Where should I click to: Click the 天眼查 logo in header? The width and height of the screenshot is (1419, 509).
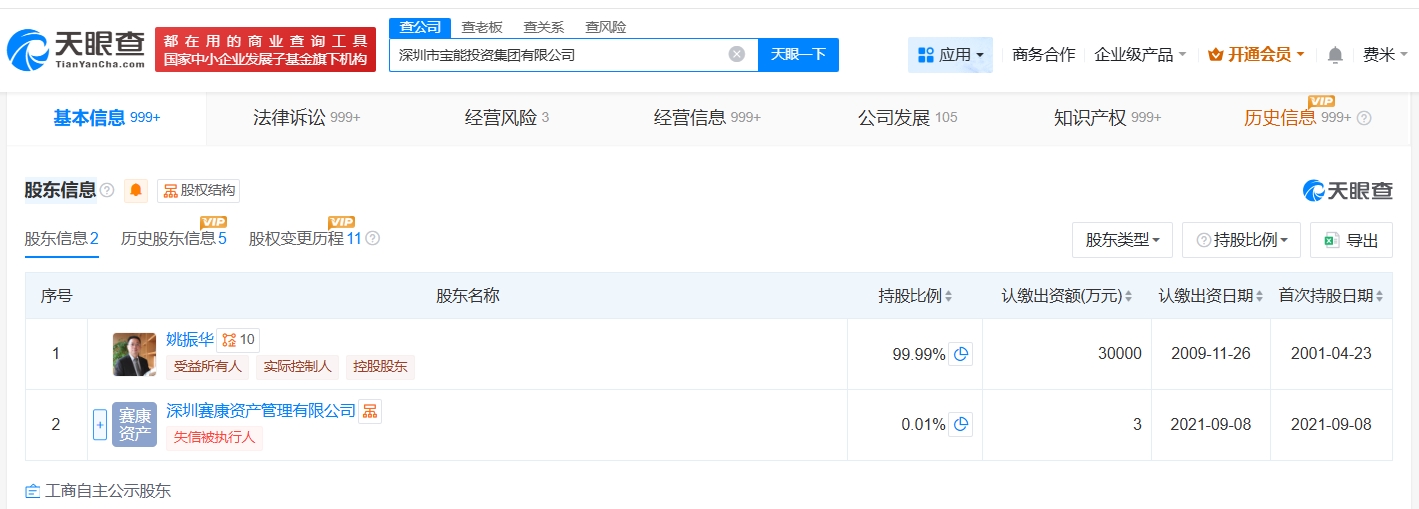point(76,50)
